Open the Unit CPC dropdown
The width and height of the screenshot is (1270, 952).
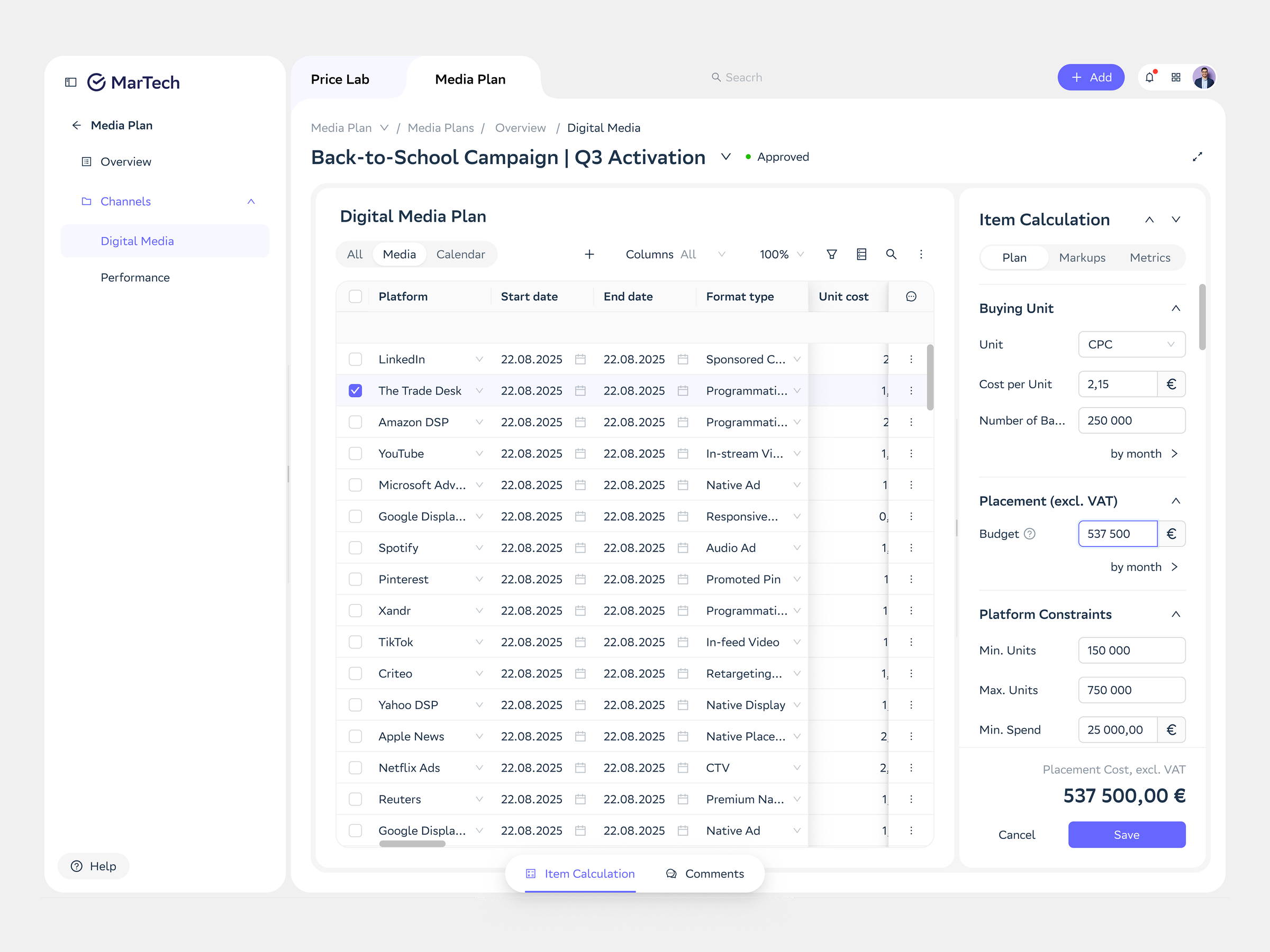click(x=1132, y=344)
